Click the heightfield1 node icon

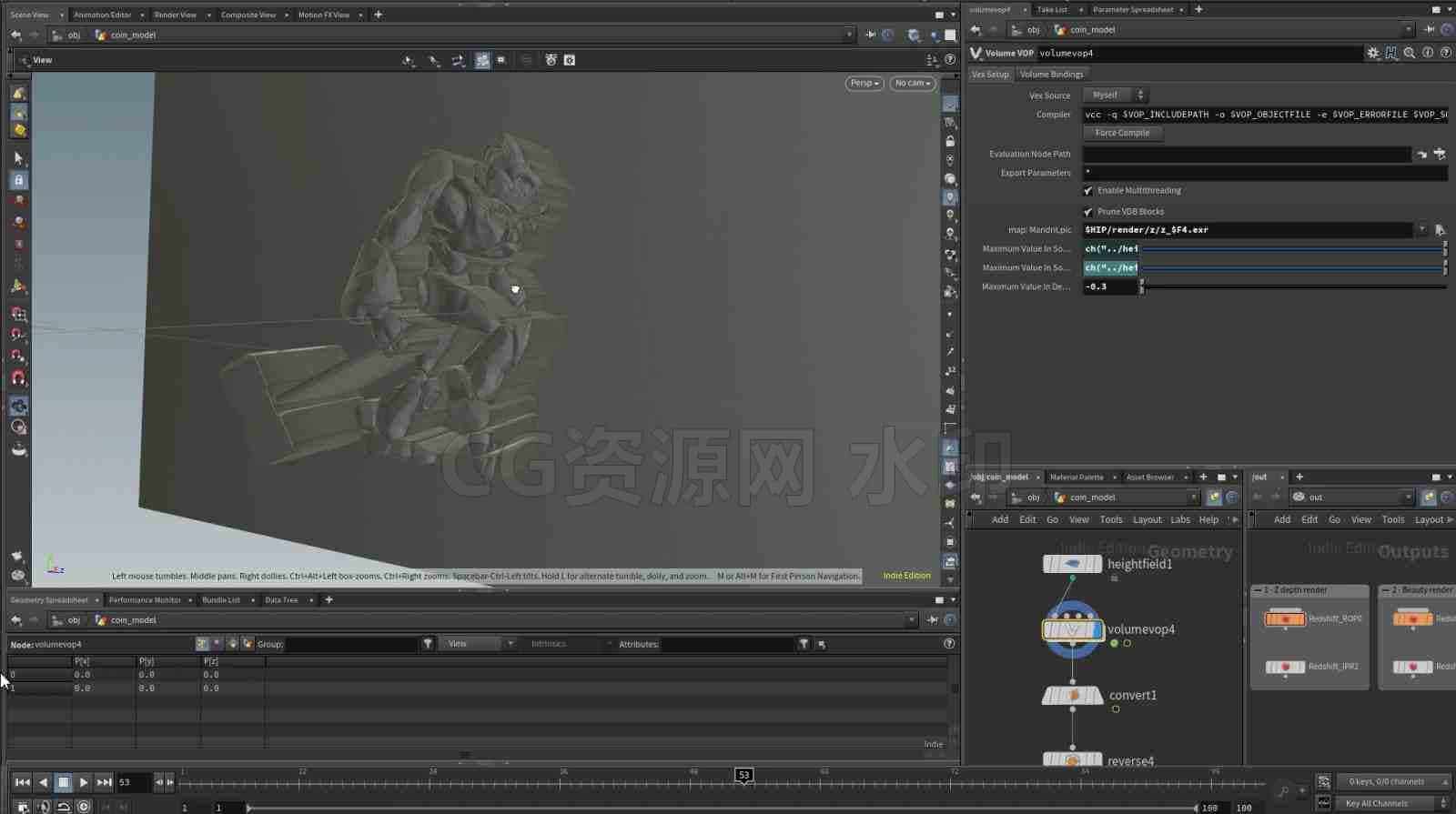1073,564
